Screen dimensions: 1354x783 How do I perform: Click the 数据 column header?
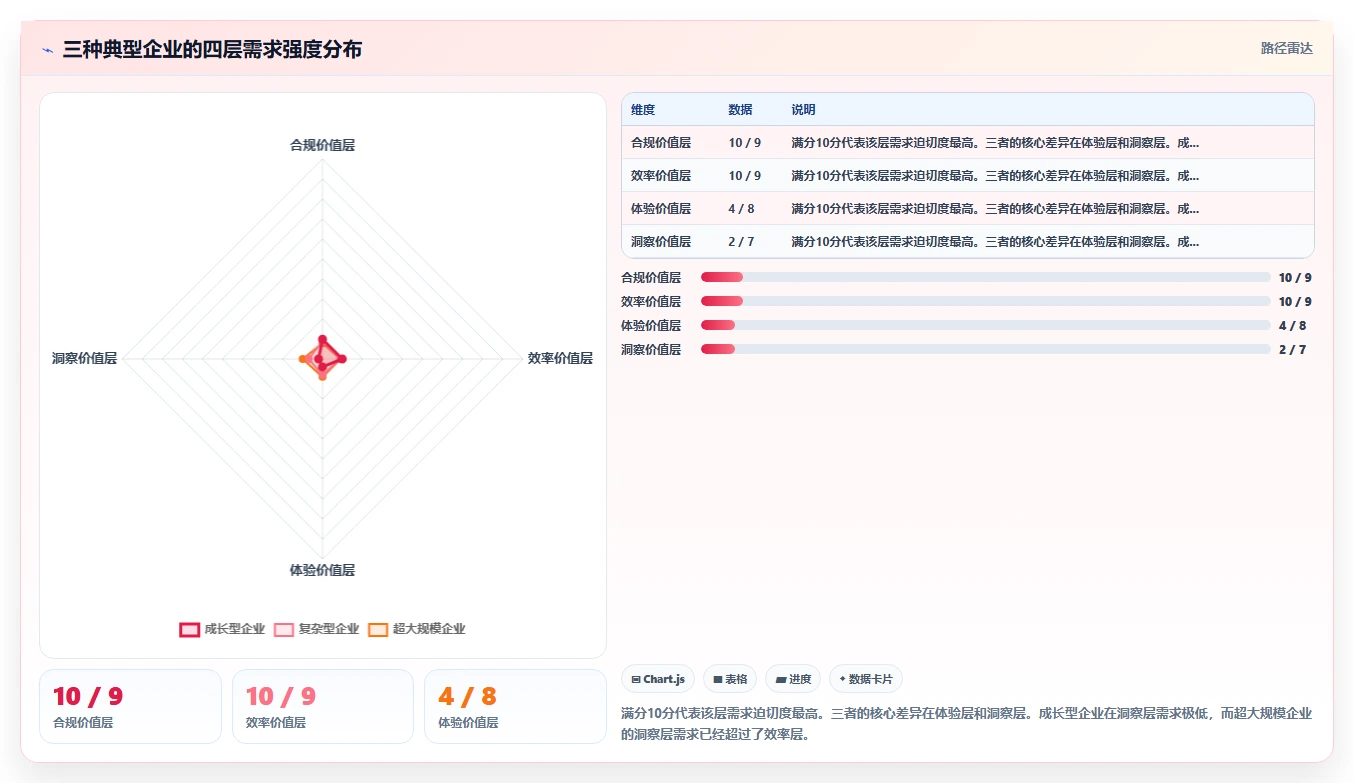pos(740,110)
